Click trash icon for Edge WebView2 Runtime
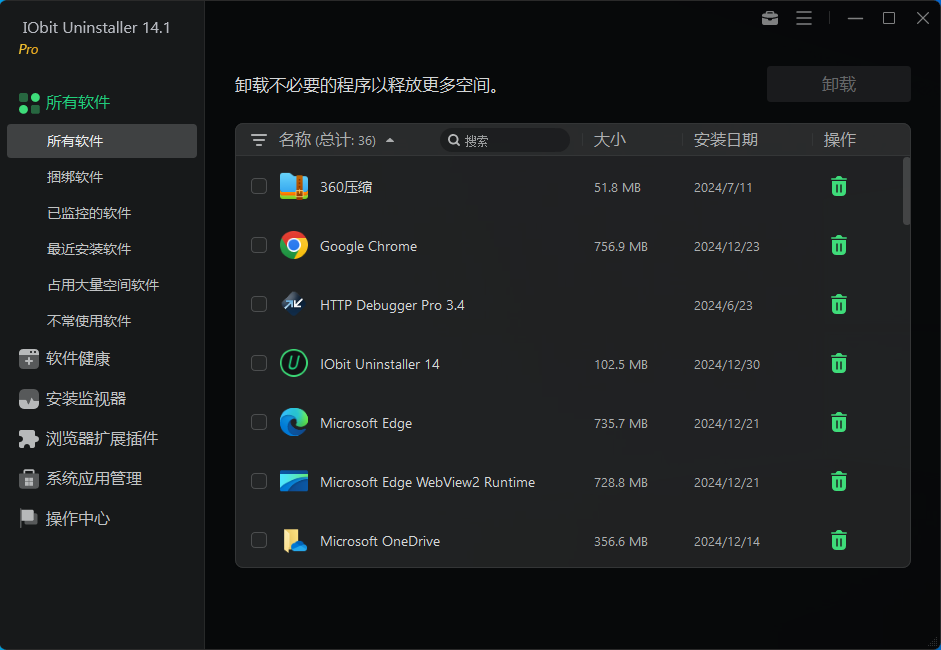Viewport: 941px width, 650px height. [x=838, y=481]
